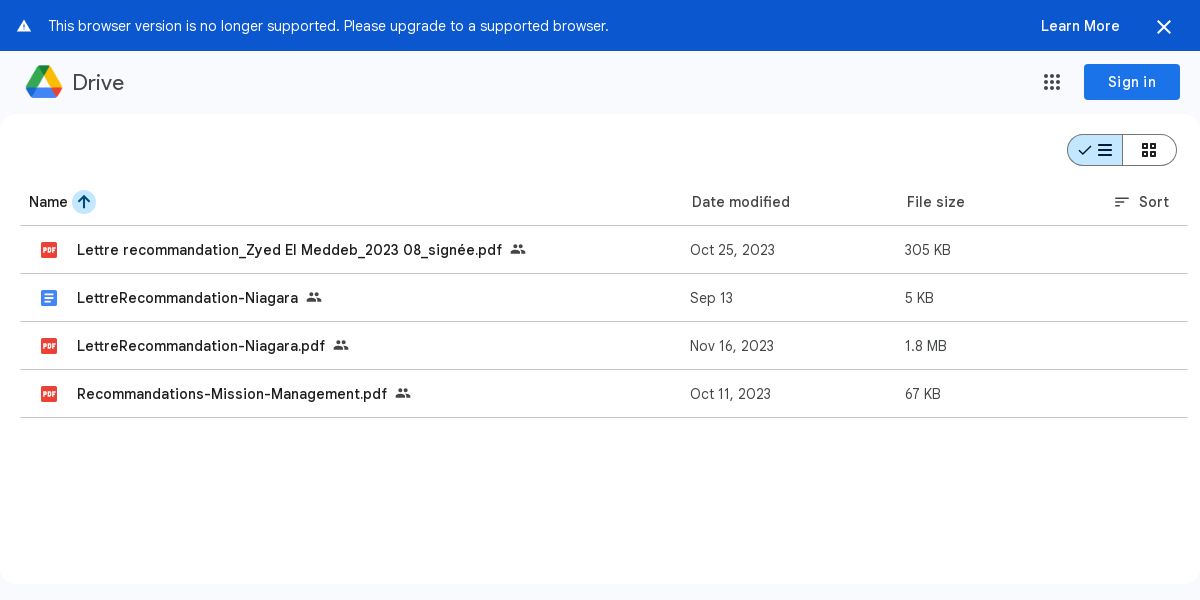Screen dimensions: 1200x600
Task: Switch to list layout view
Action: pos(1095,150)
